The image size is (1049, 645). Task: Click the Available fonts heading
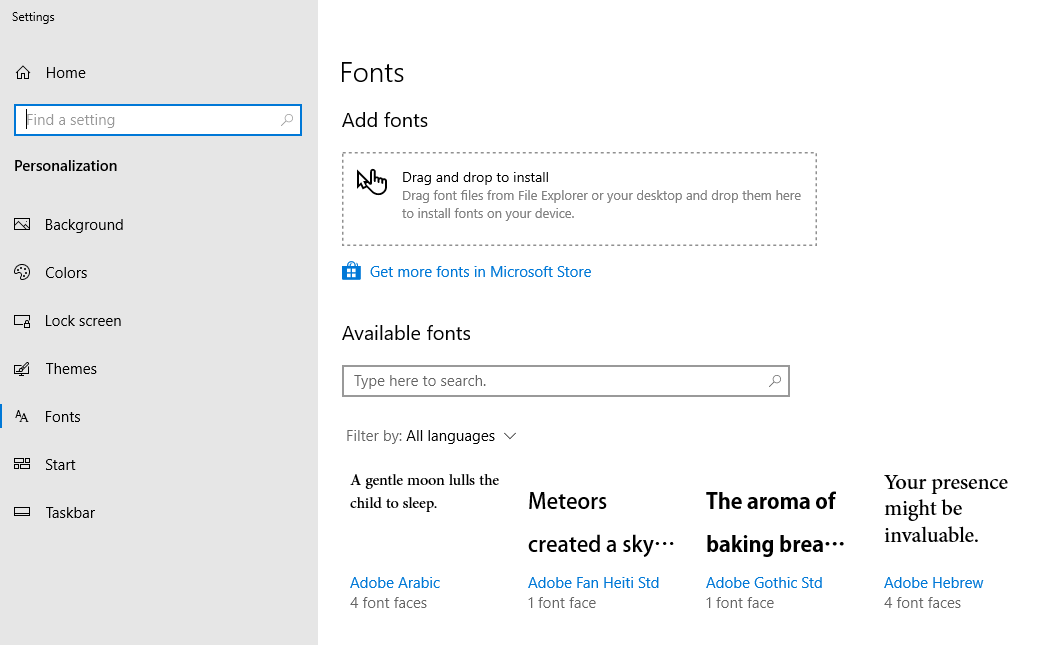406,333
